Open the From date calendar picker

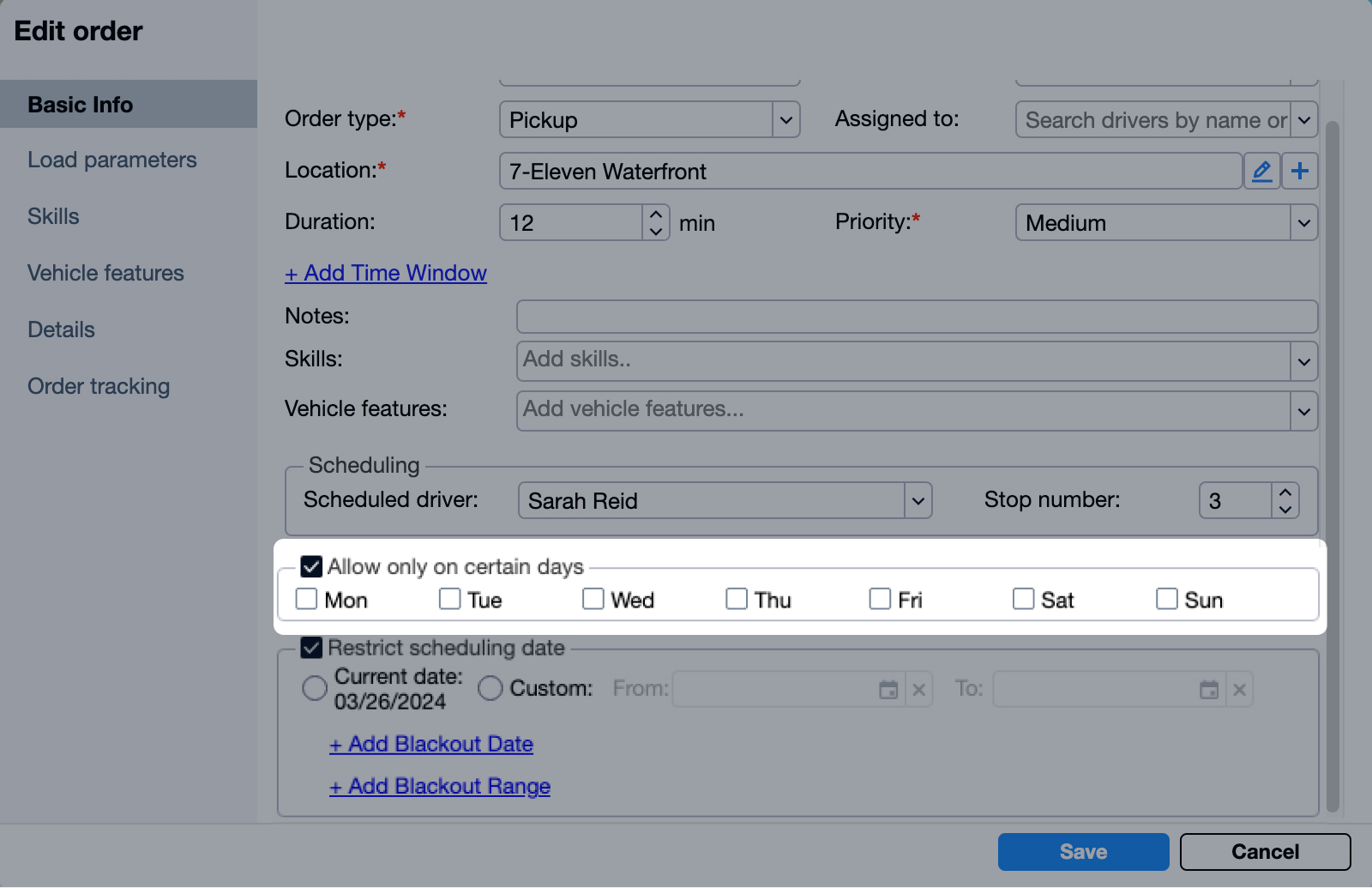click(x=888, y=690)
